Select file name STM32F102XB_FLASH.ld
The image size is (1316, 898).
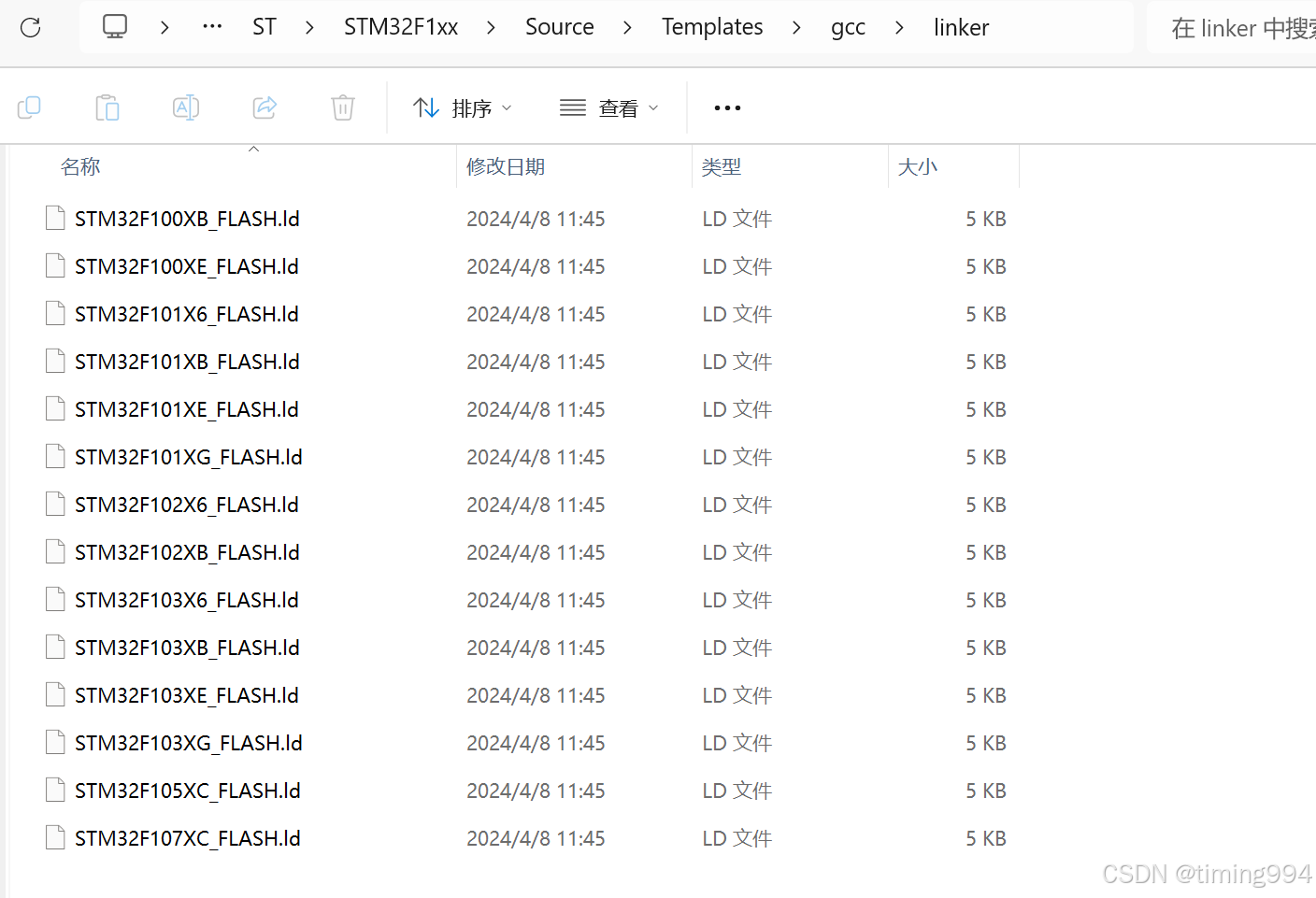coord(187,552)
